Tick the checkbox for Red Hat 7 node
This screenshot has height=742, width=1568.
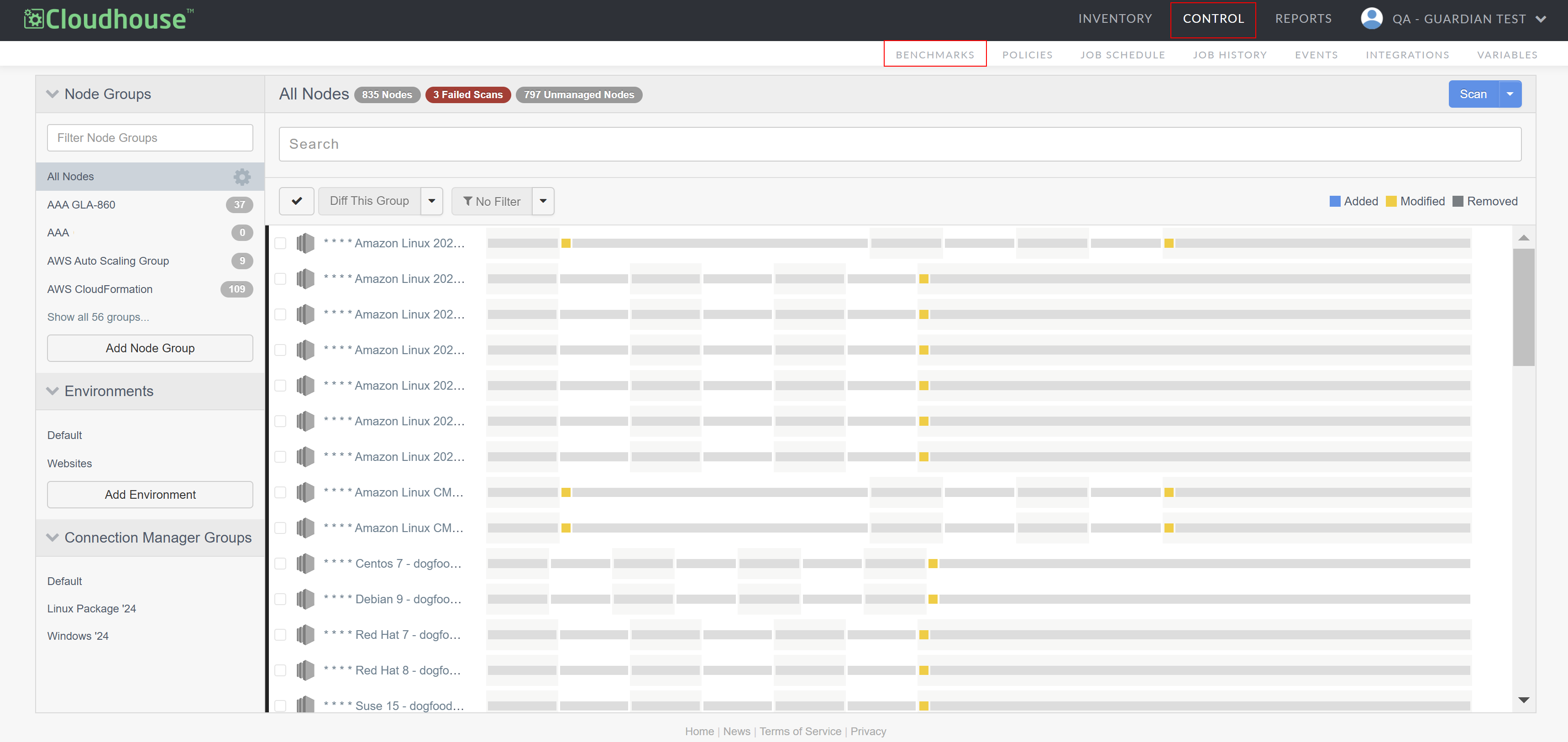280,635
